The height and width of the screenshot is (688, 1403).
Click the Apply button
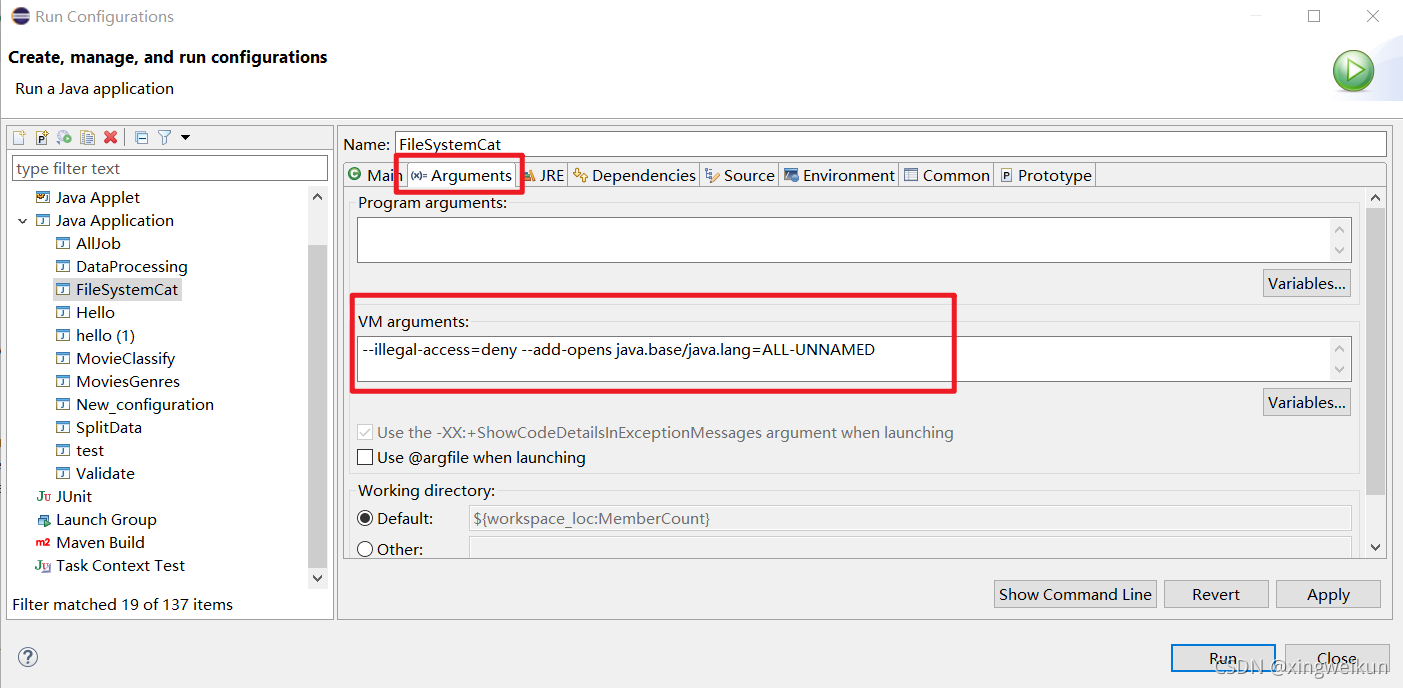tap(1328, 594)
